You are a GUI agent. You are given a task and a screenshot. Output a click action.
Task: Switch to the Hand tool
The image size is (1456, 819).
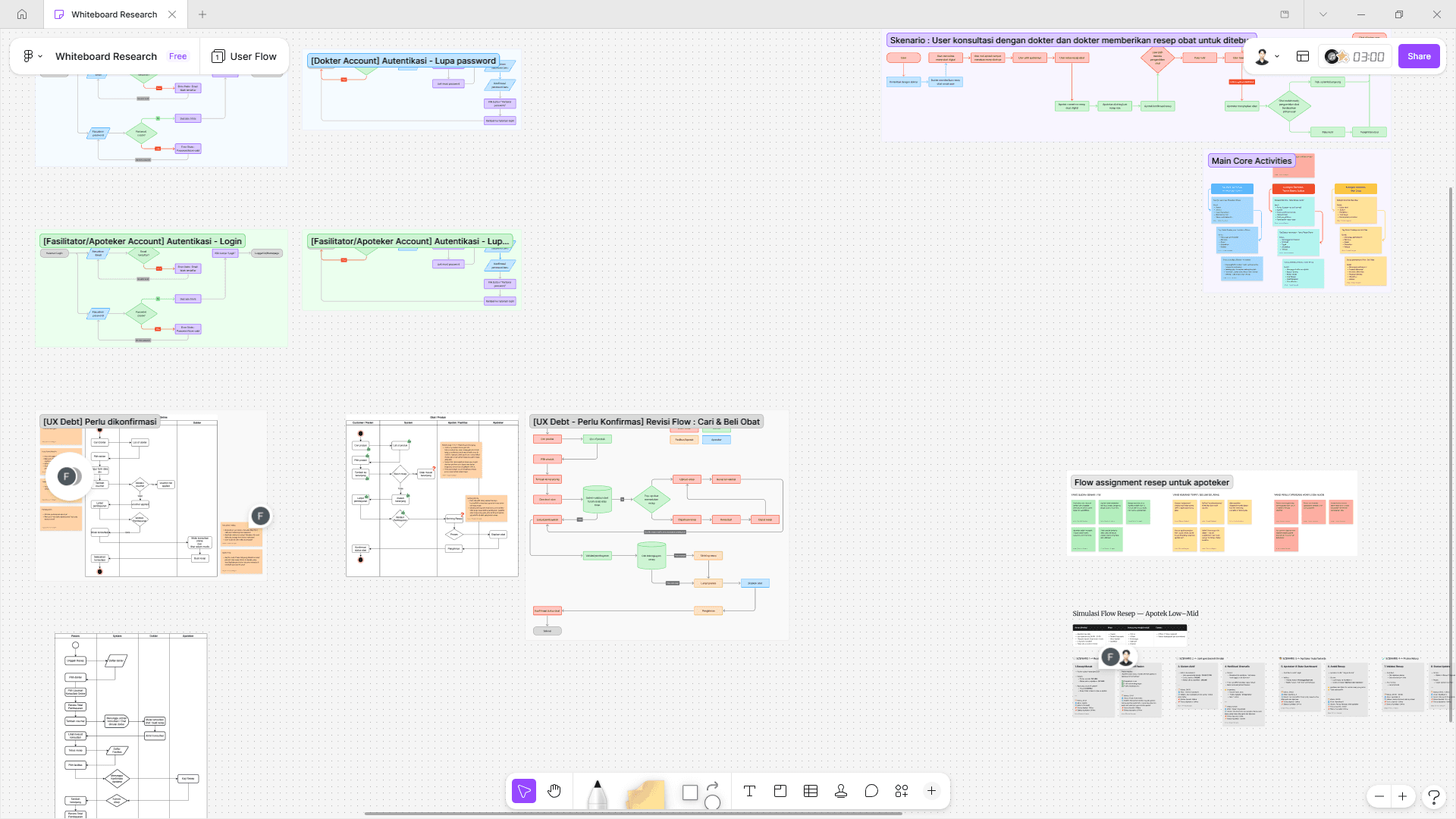coord(554,791)
